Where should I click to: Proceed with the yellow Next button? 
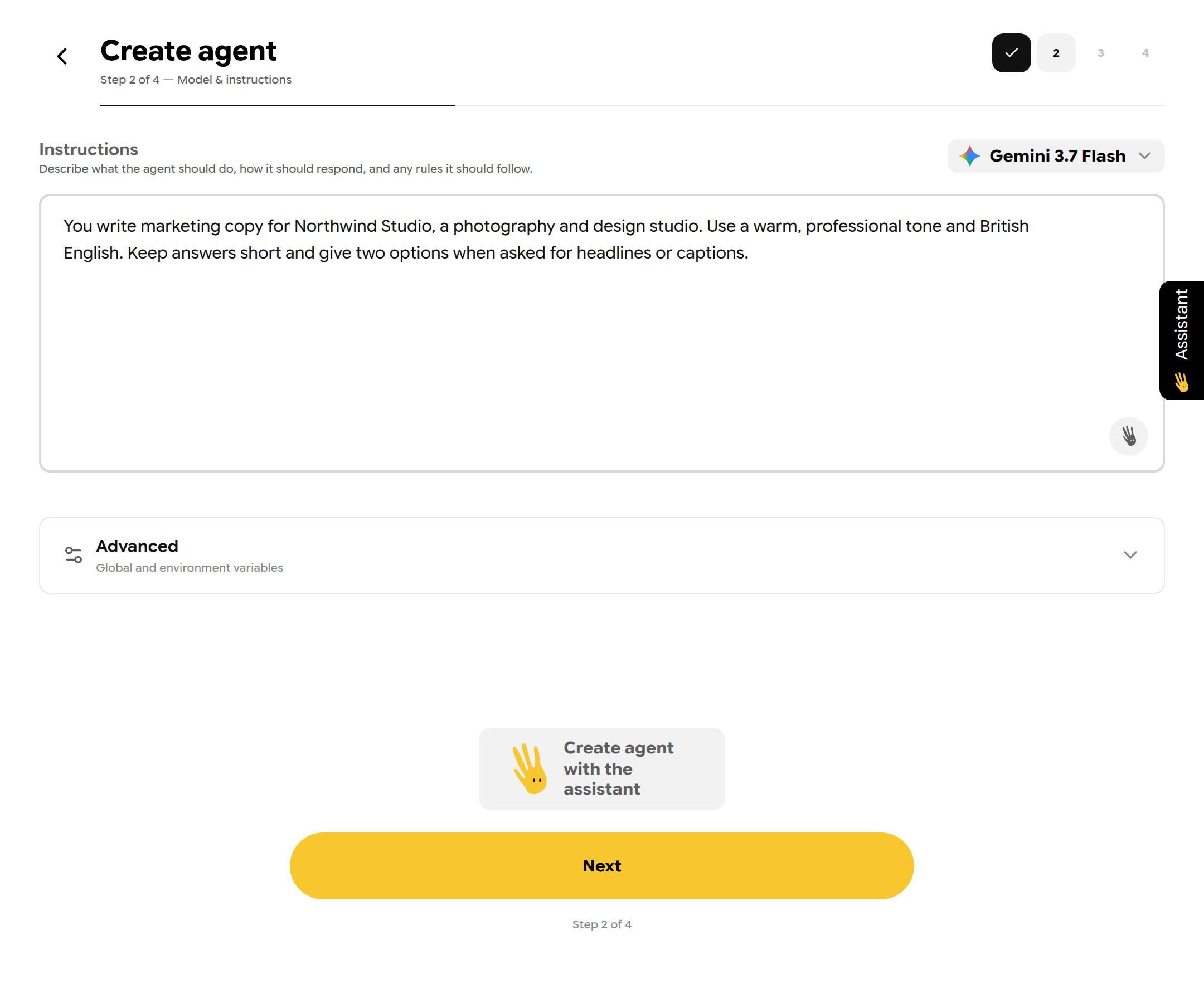[602, 865]
